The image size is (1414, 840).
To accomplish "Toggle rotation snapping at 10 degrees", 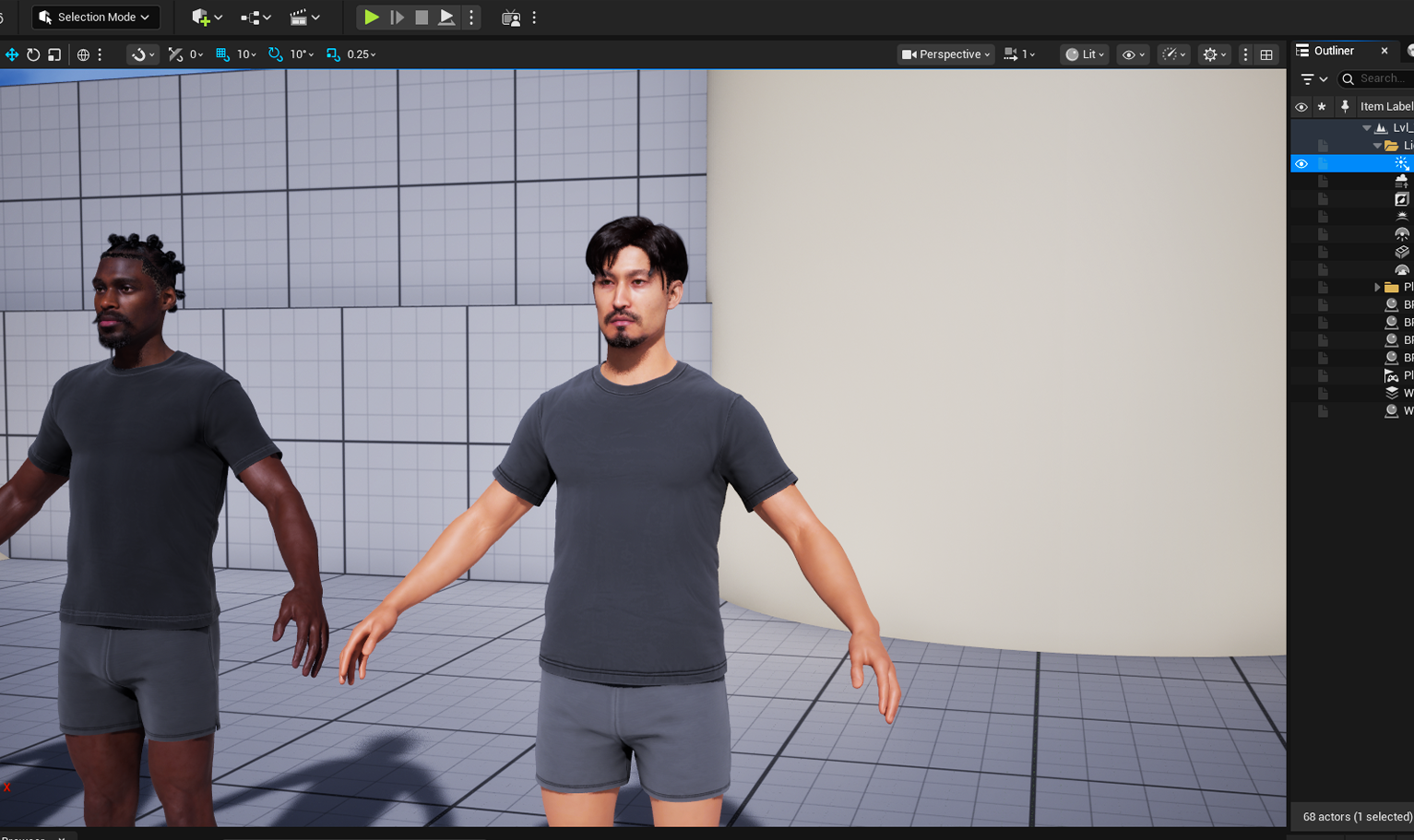I will pyautogui.click(x=275, y=54).
